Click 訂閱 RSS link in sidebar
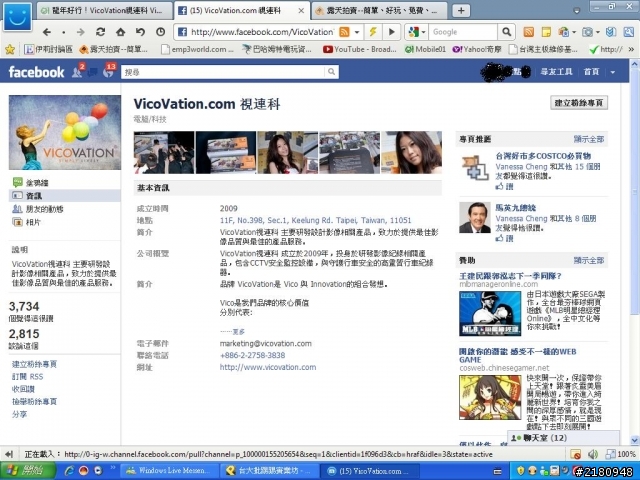640x480 pixels. click(x=27, y=377)
